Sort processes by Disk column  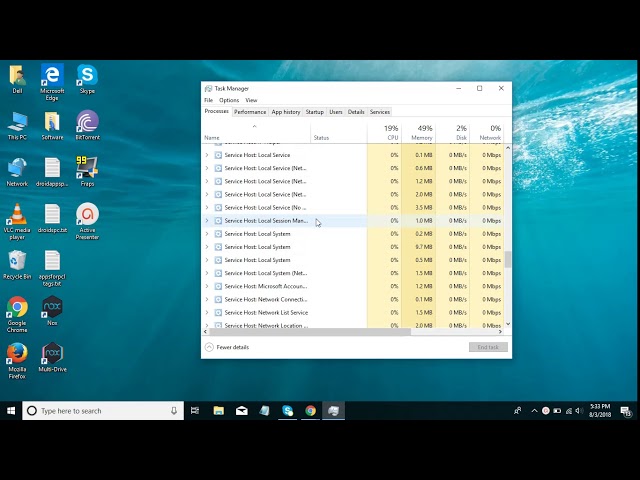coord(453,133)
